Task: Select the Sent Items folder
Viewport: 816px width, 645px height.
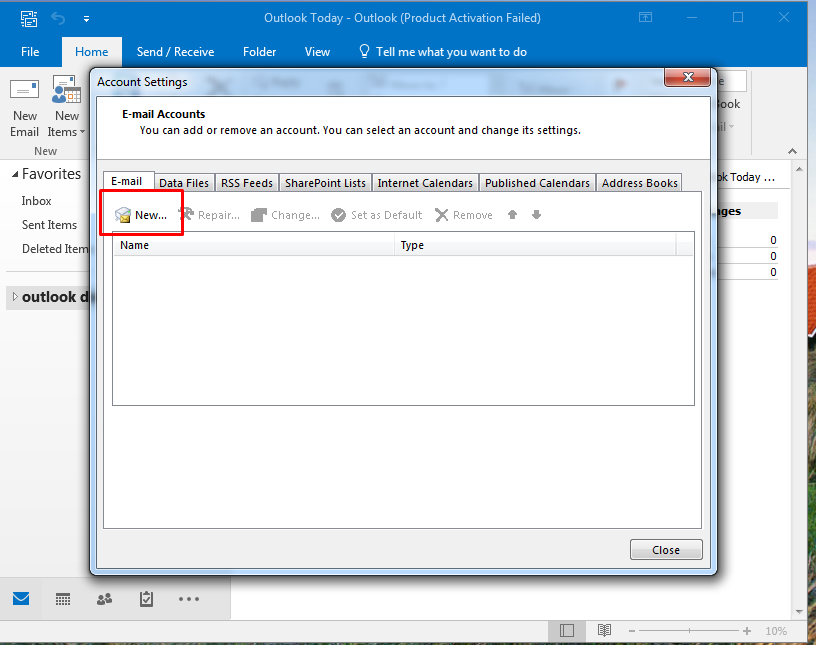Action: (49, 224)
